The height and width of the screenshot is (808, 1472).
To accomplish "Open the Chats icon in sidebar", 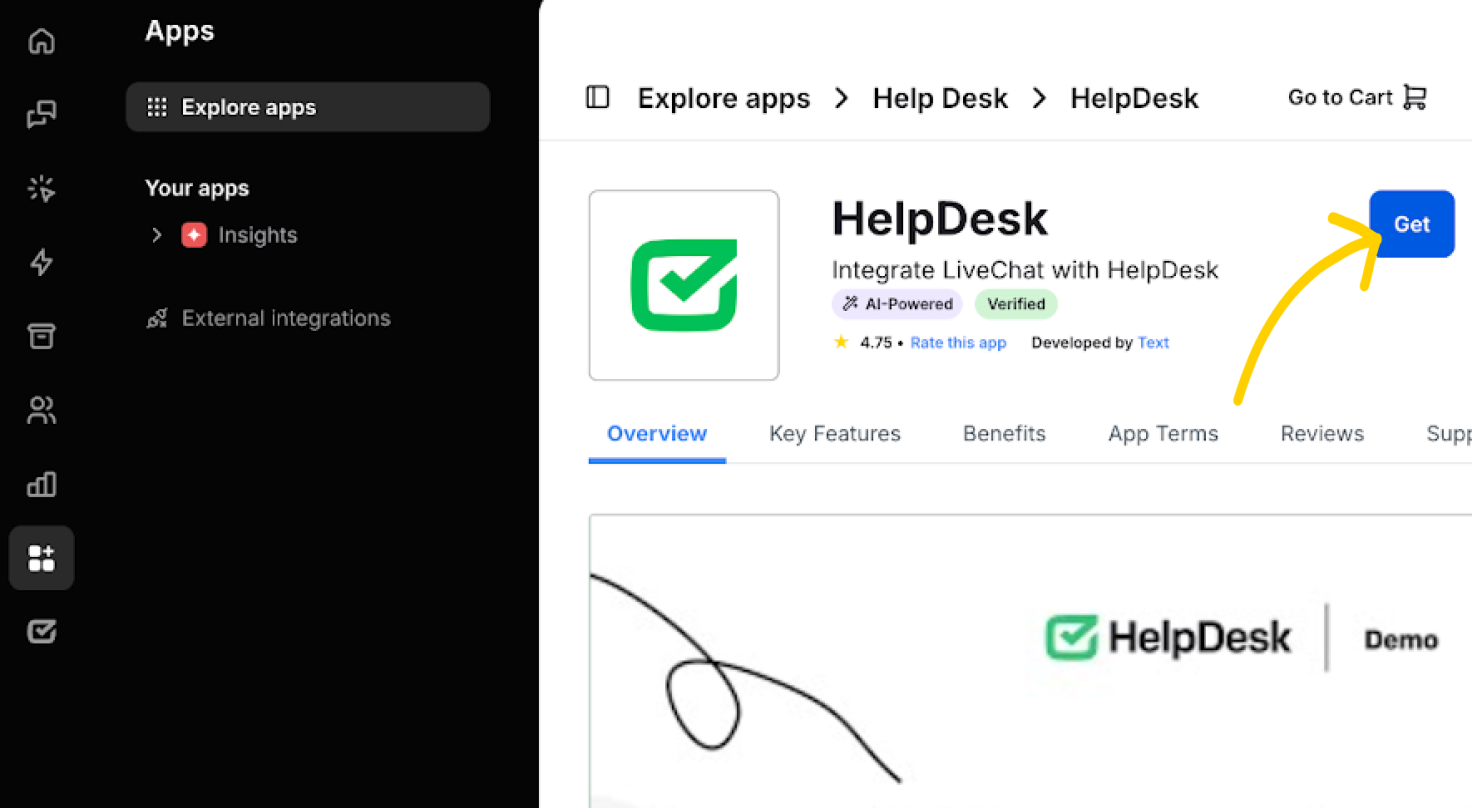I will (41, 115).
